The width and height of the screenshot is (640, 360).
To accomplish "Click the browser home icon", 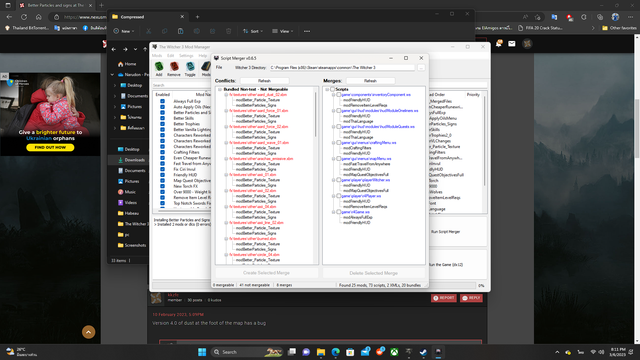I will click(x=39, y=17).
